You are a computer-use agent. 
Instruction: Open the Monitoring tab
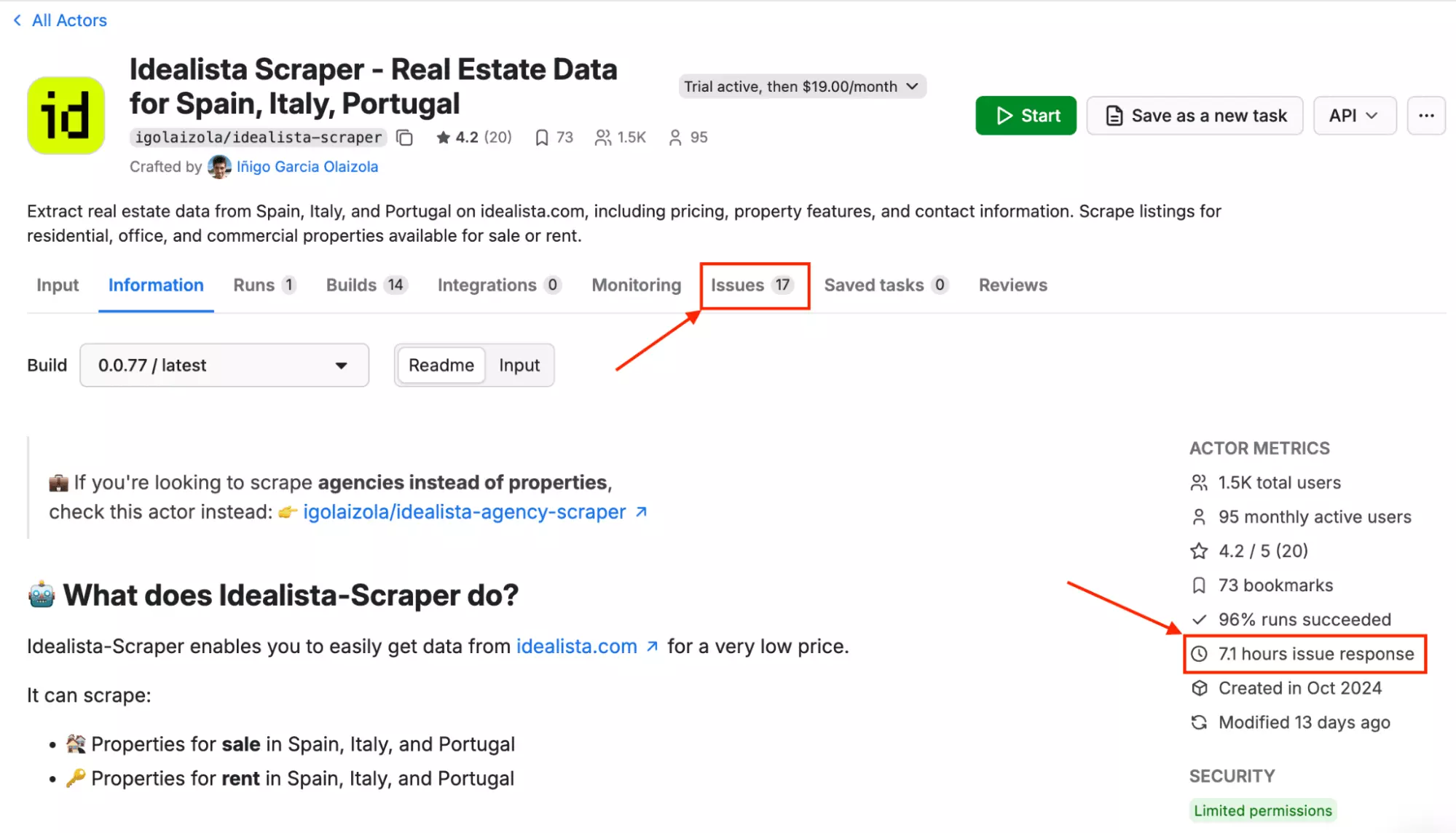tap(635, 285)
